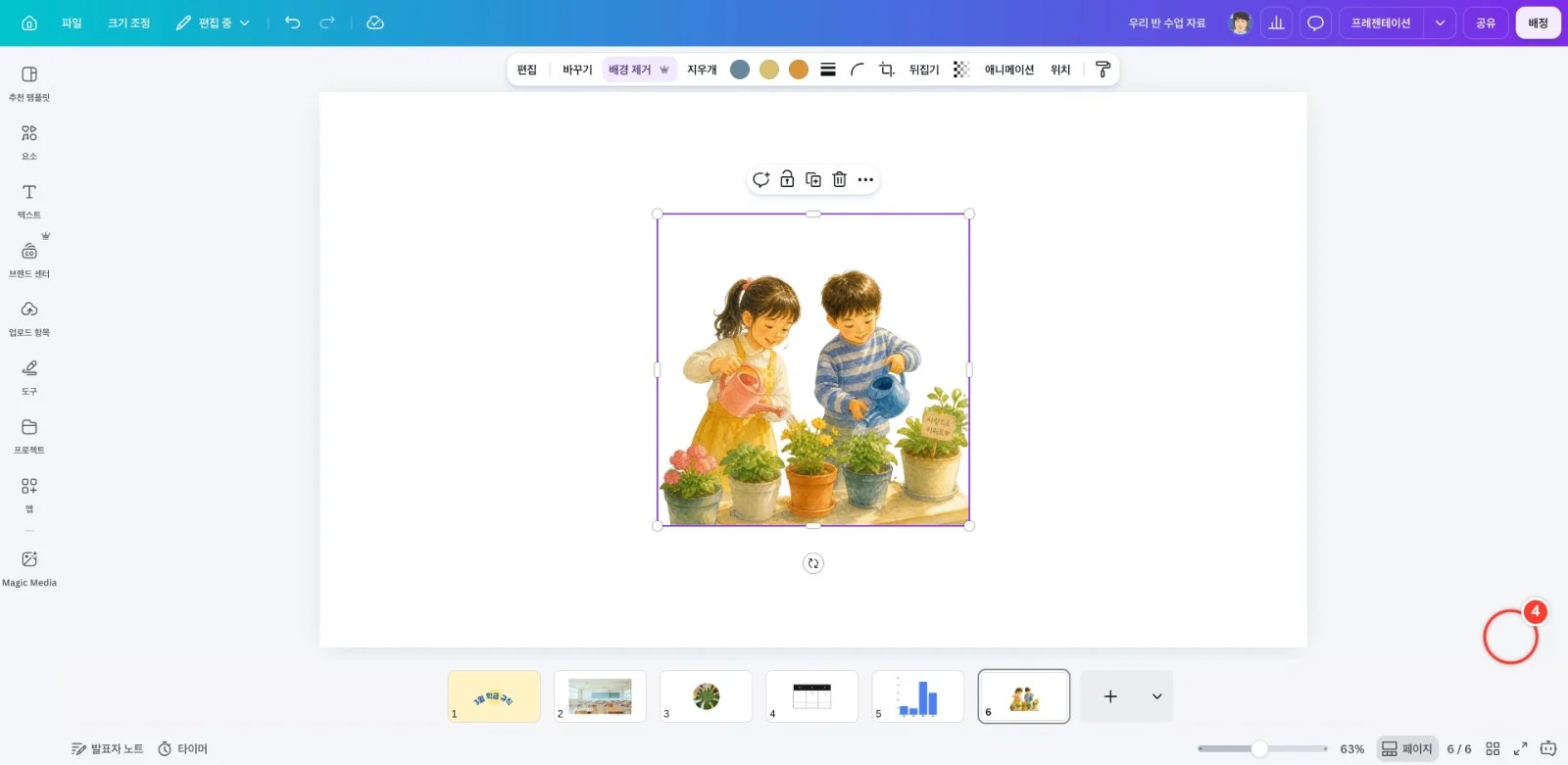
Task: Check the cloud save status icon
Action: 375,23
